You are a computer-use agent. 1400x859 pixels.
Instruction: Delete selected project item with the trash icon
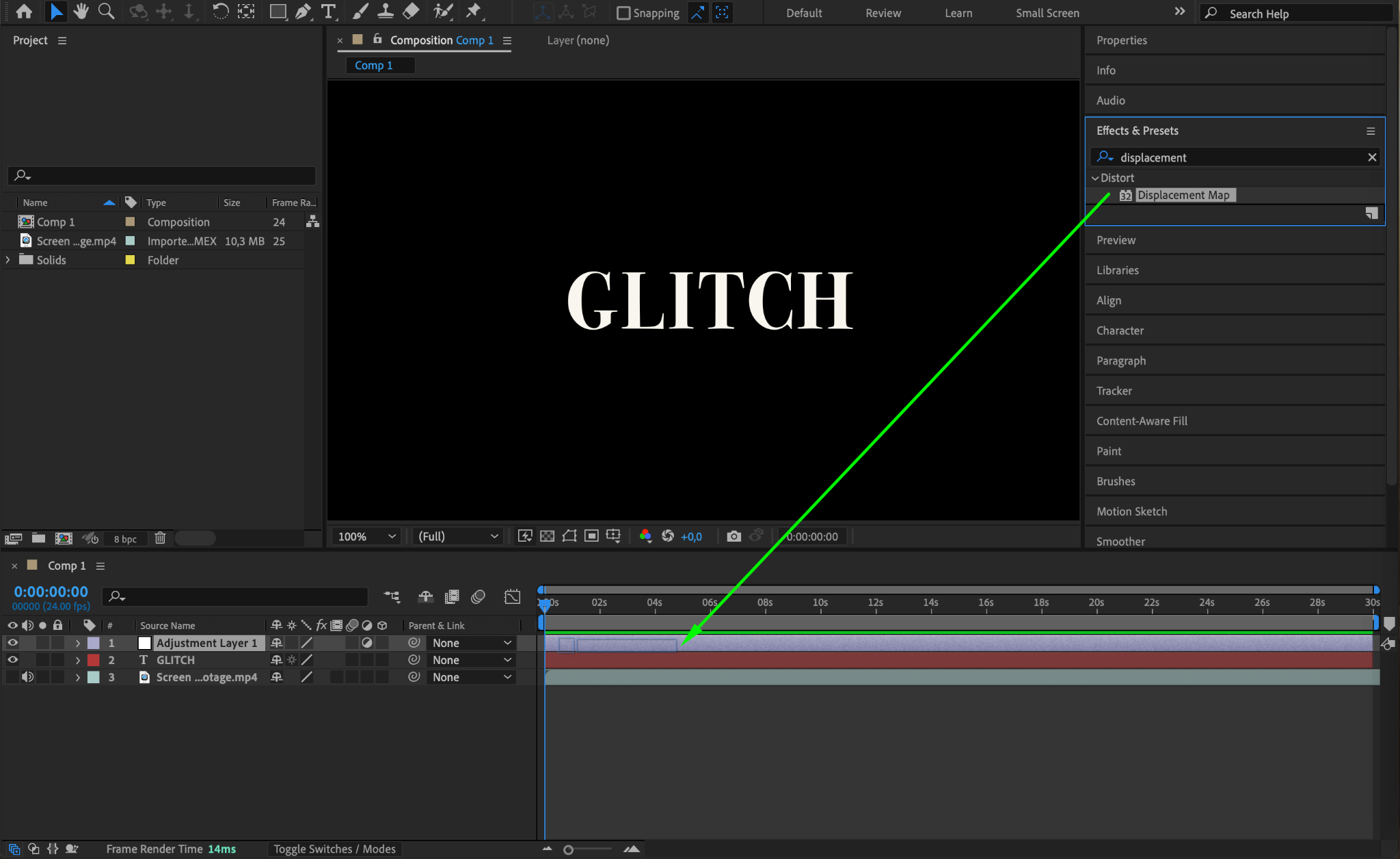coord(160,538)
